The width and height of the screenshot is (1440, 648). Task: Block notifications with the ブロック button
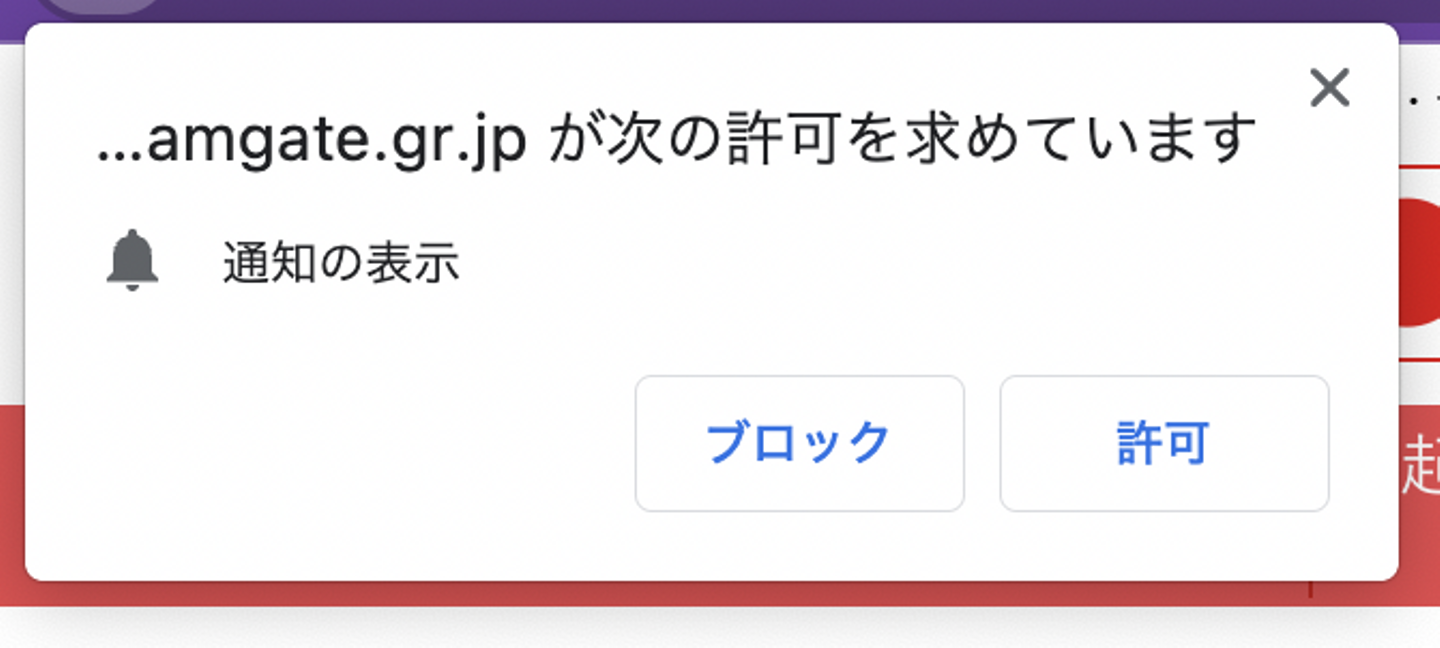click(x=799, y=443)
